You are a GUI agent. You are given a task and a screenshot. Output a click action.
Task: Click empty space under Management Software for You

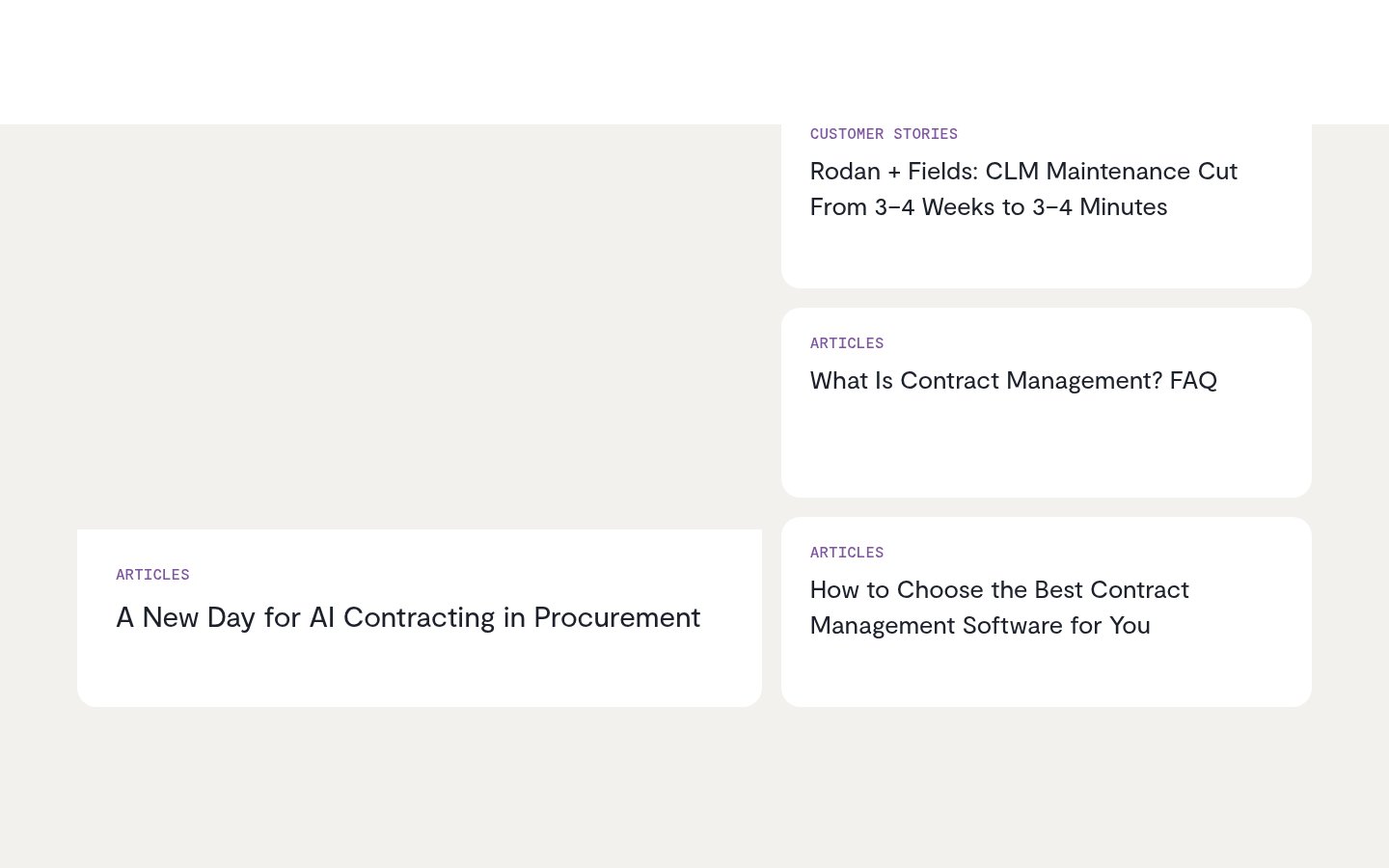[x=1047, y=673]
